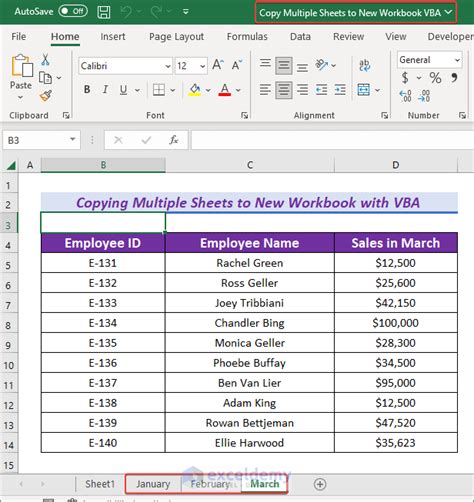
Task: Click Decrease Decimal icon
Action: click(424, 96)
